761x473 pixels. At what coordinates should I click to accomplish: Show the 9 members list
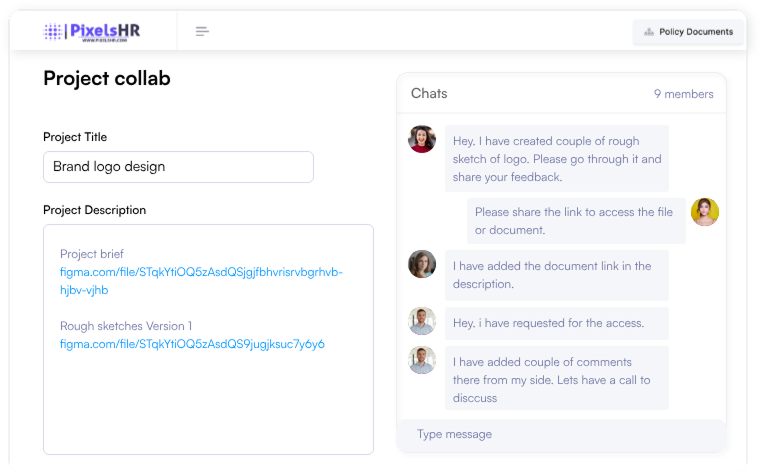click(x=683, y=94)
